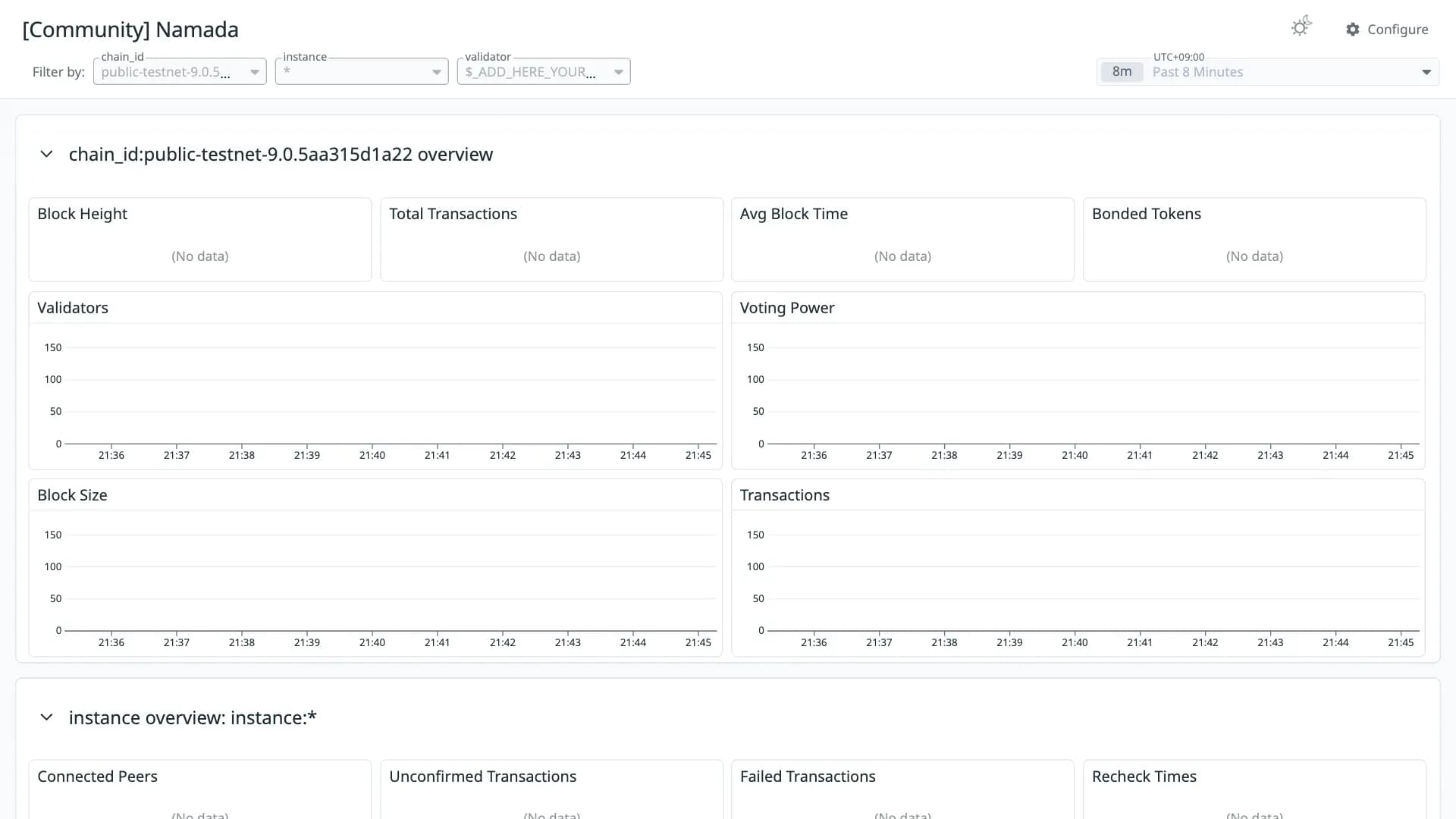Click the Failed Transactions widget title
The width and height of the screenshot is (1456, 819).
point(808,777)
